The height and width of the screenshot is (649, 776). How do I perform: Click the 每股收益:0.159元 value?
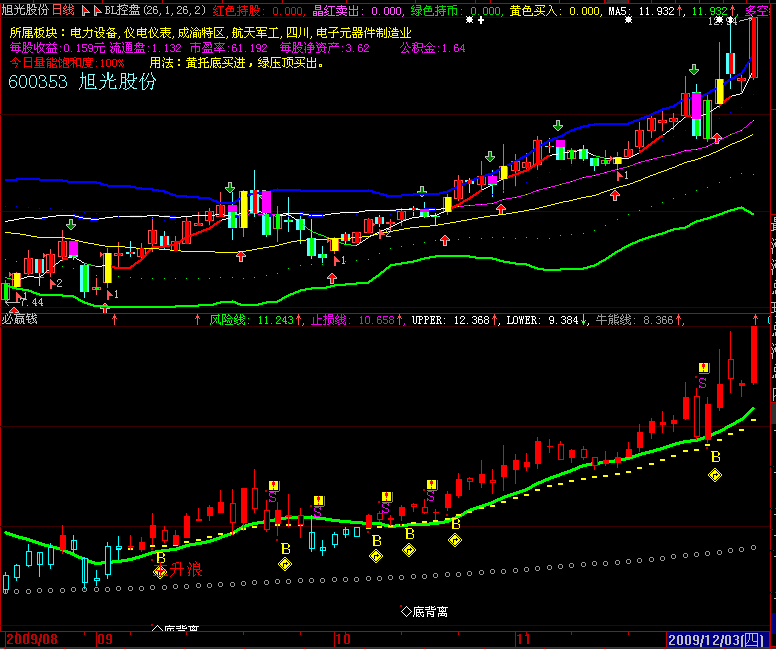pyautogui.click(x=57, y=49)
